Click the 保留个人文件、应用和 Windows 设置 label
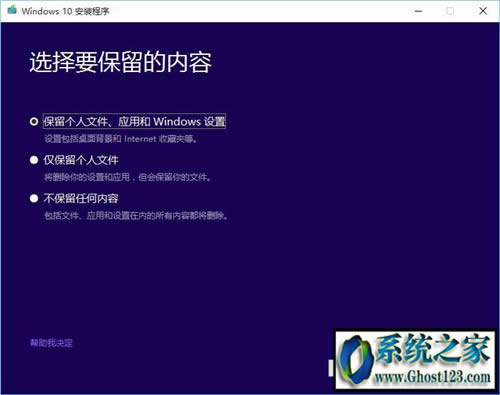This screenshot has height=395, width=500. point(134,121)
